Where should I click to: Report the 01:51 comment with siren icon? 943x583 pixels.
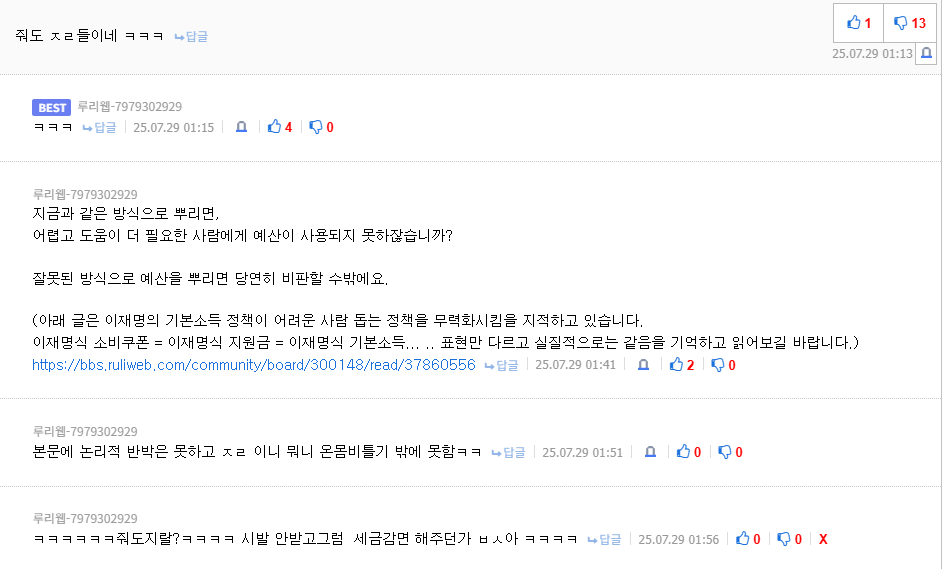click(x=650, y=452)
